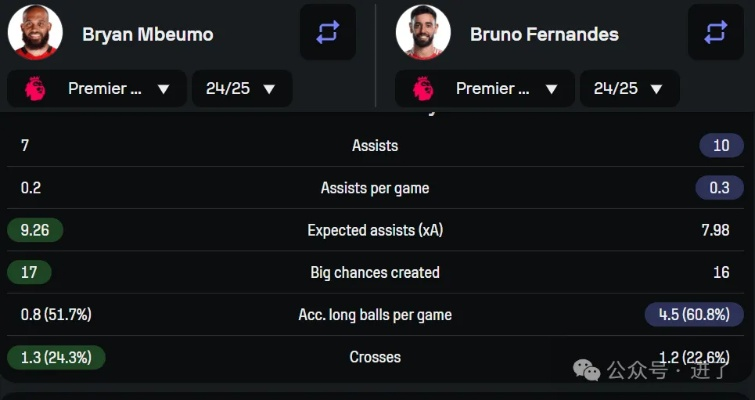Swap out Bruno Fernandes player
The width and height of the screenshot is (755, 400).
click(716, 32)
